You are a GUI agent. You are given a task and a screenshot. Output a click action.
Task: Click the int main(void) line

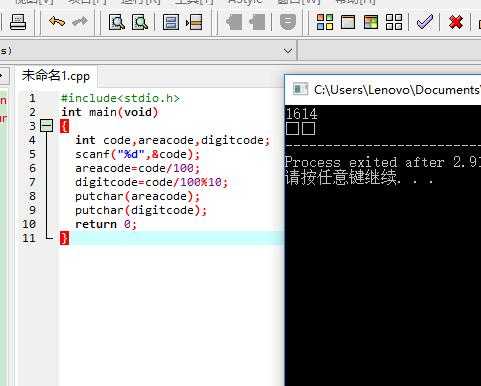click(110, 112)
